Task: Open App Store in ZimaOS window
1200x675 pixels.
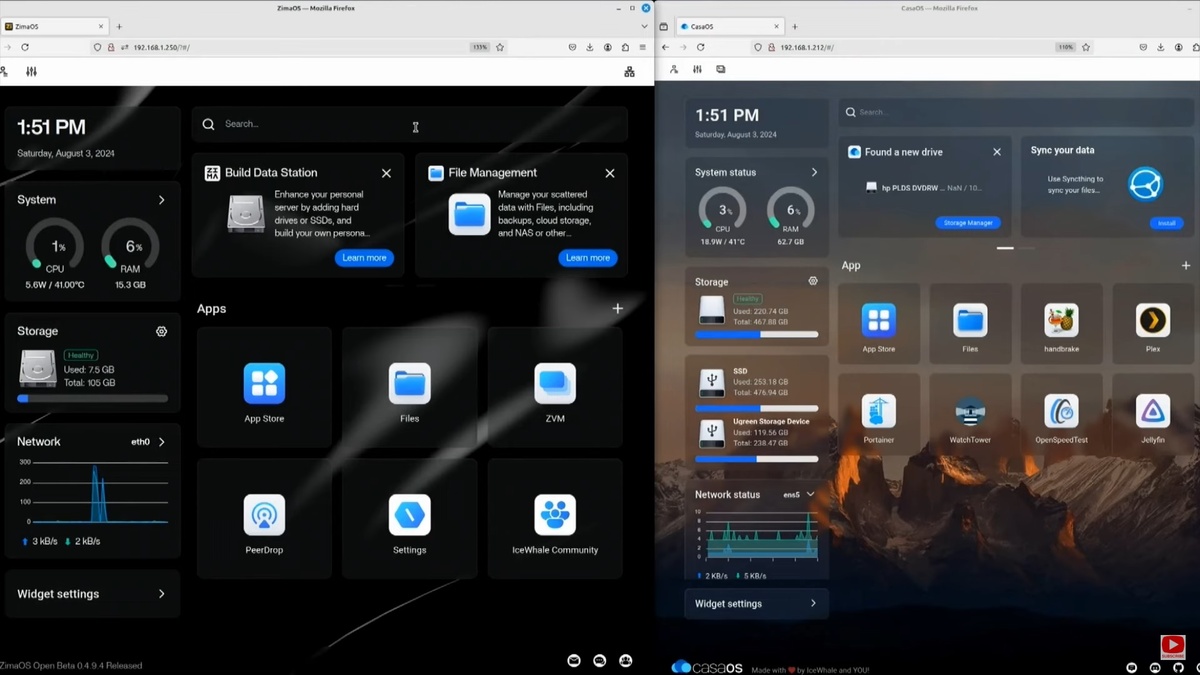Action: pos(264,386)
